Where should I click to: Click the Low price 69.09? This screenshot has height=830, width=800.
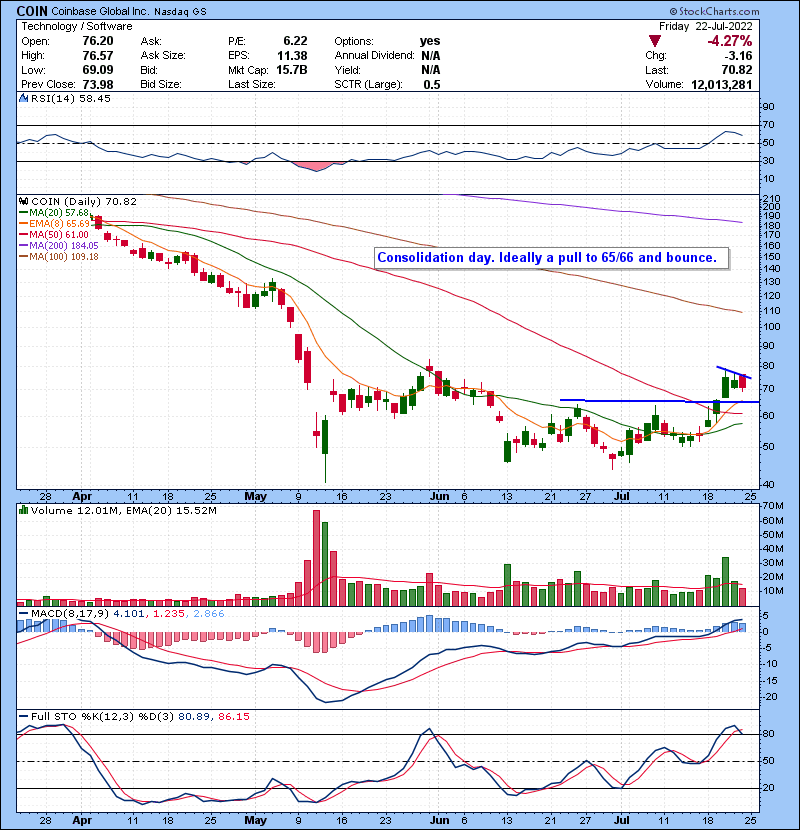[98, 70]
